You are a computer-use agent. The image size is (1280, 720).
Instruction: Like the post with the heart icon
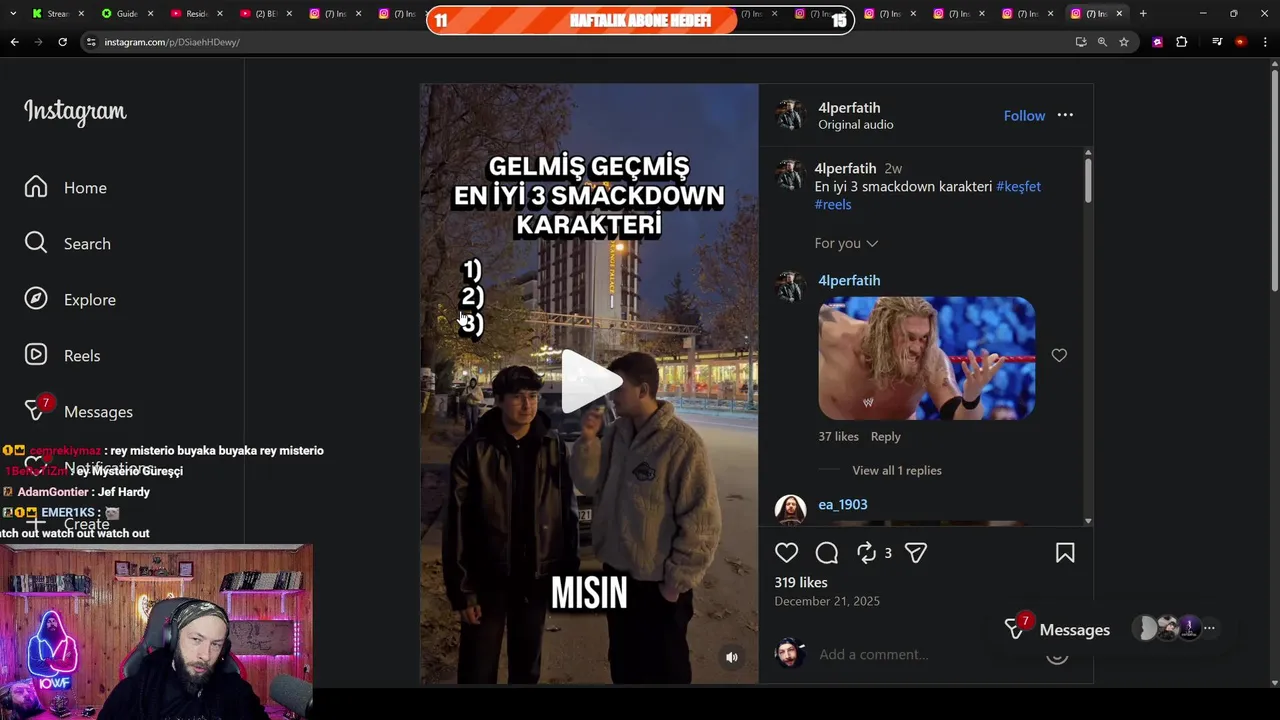[786, 553]
